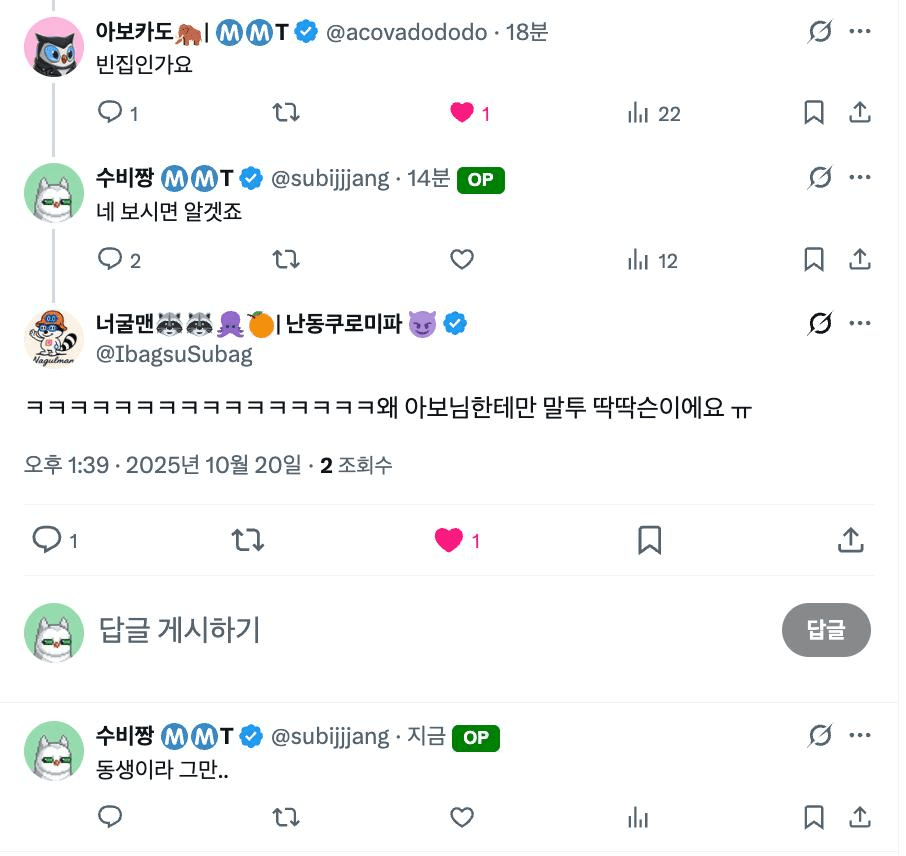Reply to 너굴맨's main tweet
The height and width of the screenshot is (856, 906).
coord(48,541)
